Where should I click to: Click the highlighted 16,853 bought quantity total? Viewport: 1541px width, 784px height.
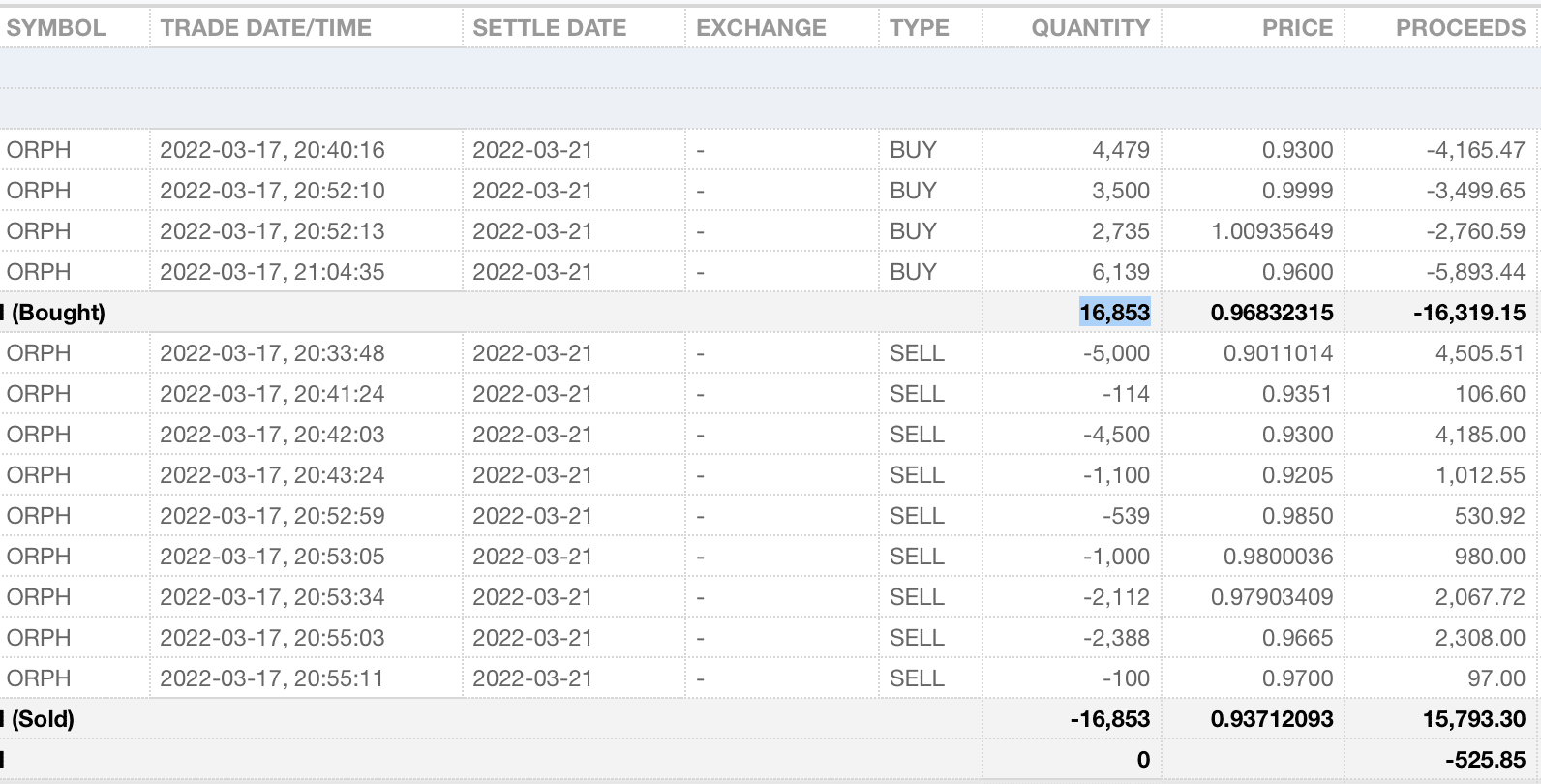1114,313
